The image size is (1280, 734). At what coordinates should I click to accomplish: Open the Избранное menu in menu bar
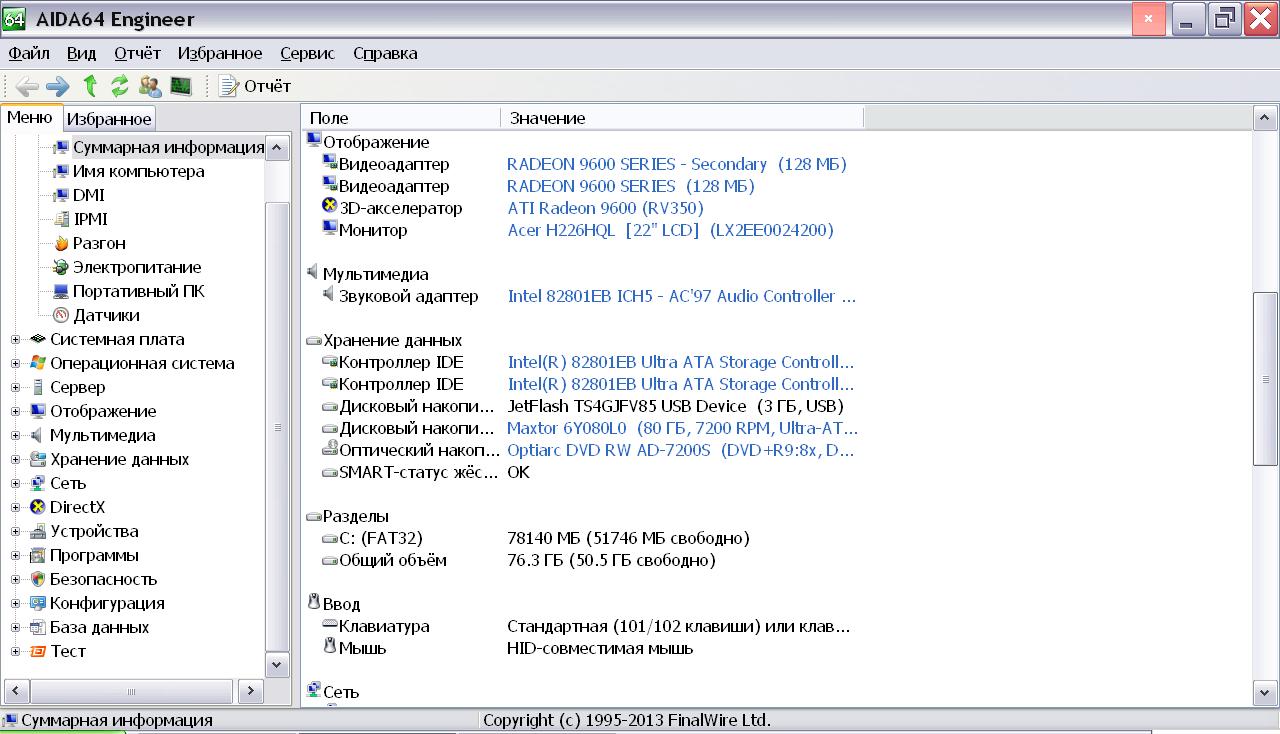click(220, 53)
